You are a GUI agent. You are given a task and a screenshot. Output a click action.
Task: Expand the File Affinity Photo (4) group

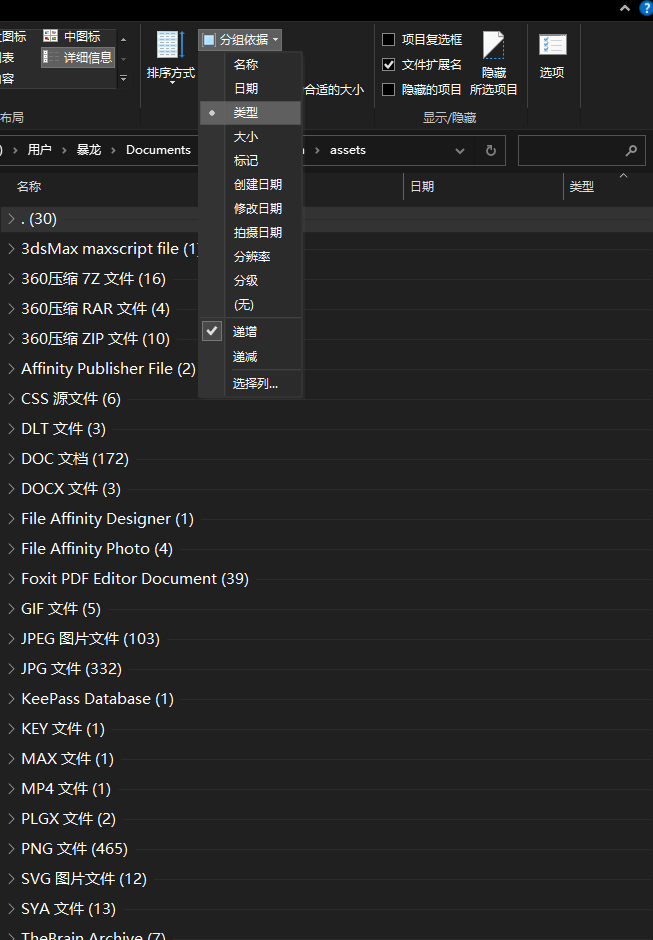pos(11,549)
